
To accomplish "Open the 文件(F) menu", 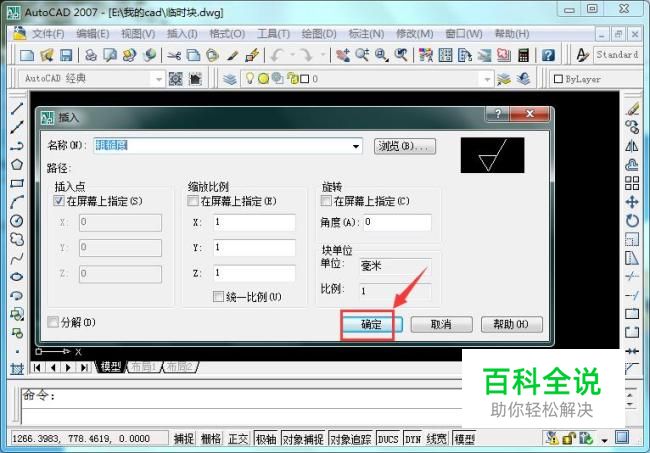I will coord(49,34).
